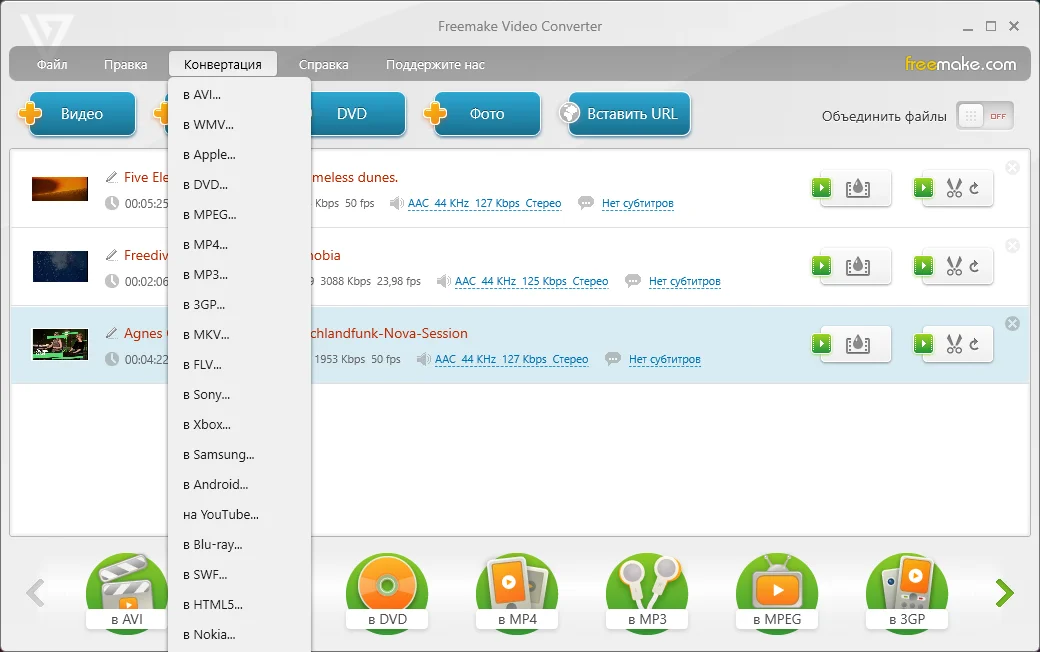Expand audio track dropdown of first video

[484, 204]
